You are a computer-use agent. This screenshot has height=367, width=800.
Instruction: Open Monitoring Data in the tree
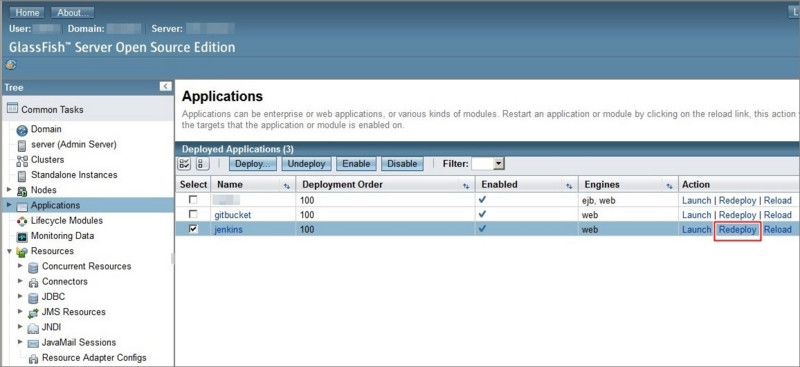pyautogui.click(x=62, y=236)
